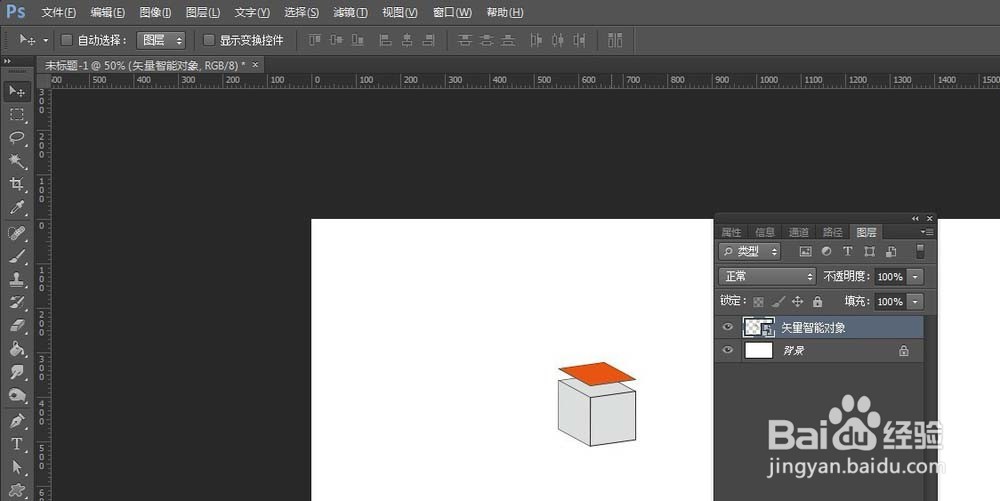
Task: Click distribute vertical centers icon
Action: click(487, 40)
